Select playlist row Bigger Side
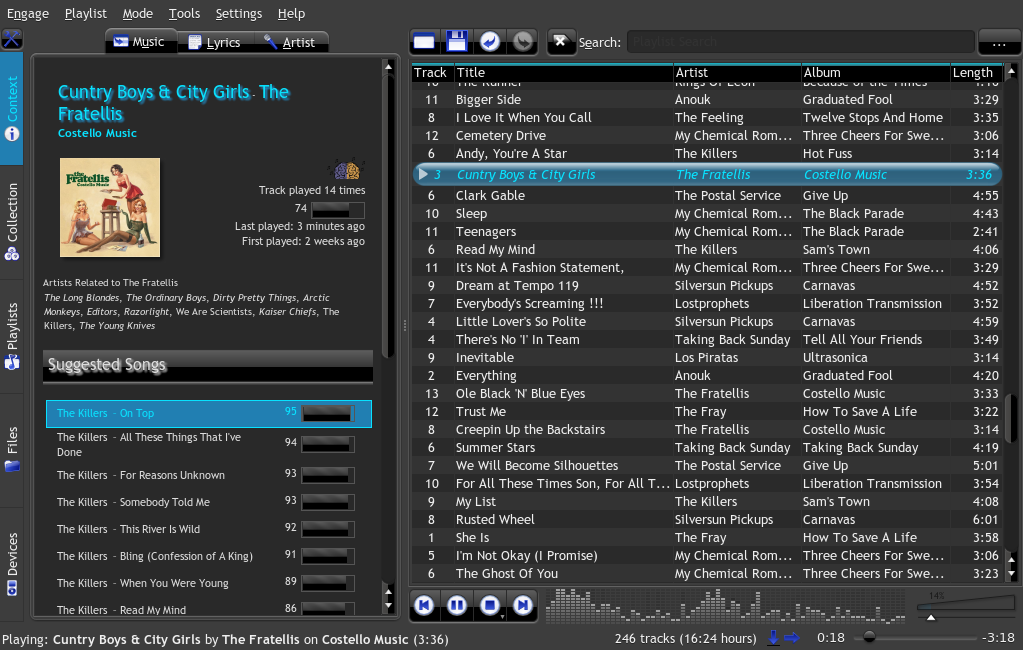The width and height of the screenshot is (1023, 650). 707,100
